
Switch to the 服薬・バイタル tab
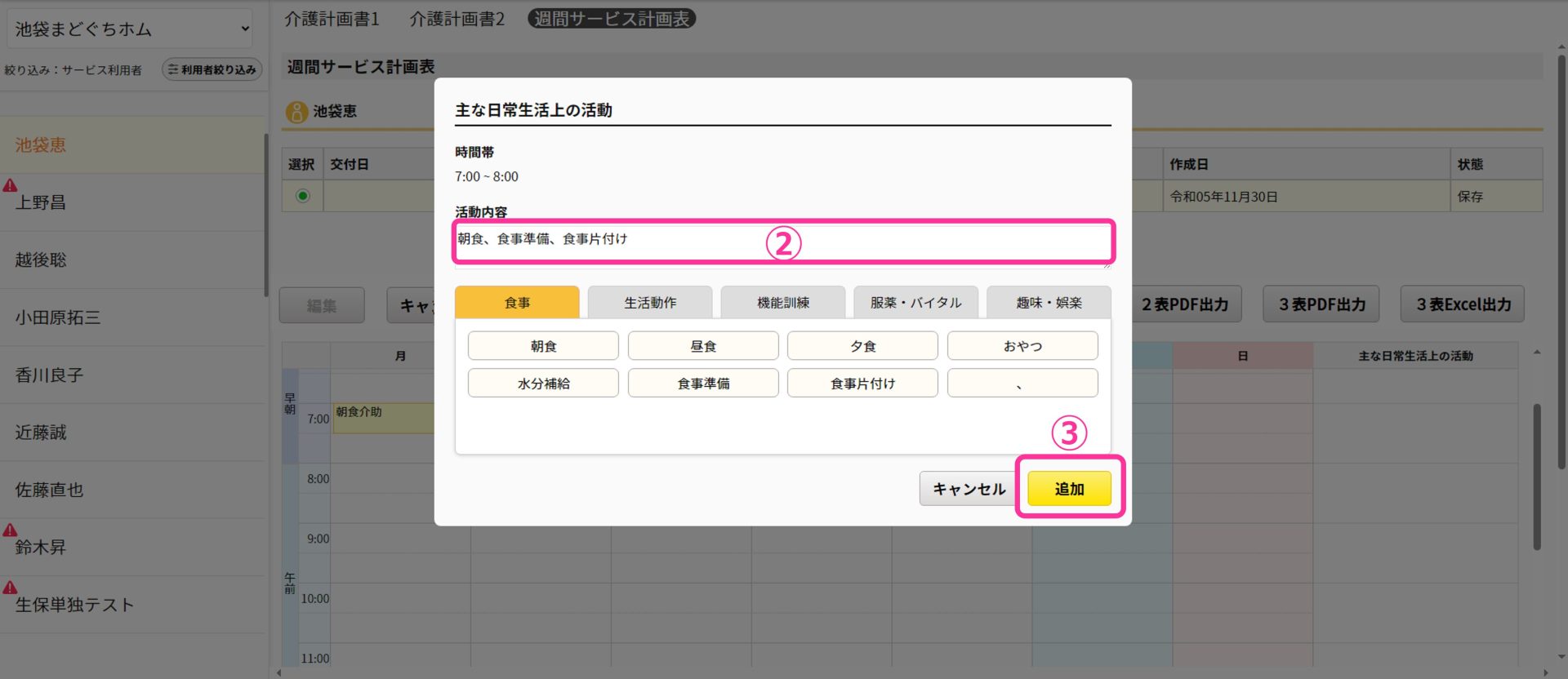pos(915,303)
